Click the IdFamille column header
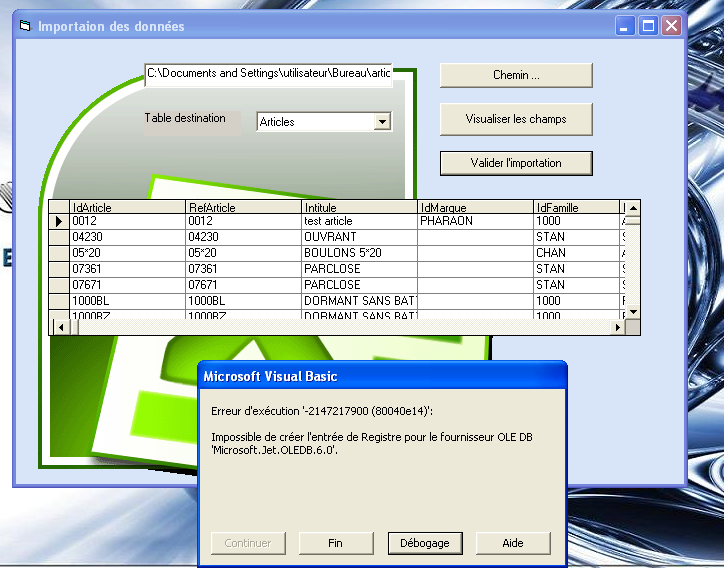724x568 pixels. (576, 207)
